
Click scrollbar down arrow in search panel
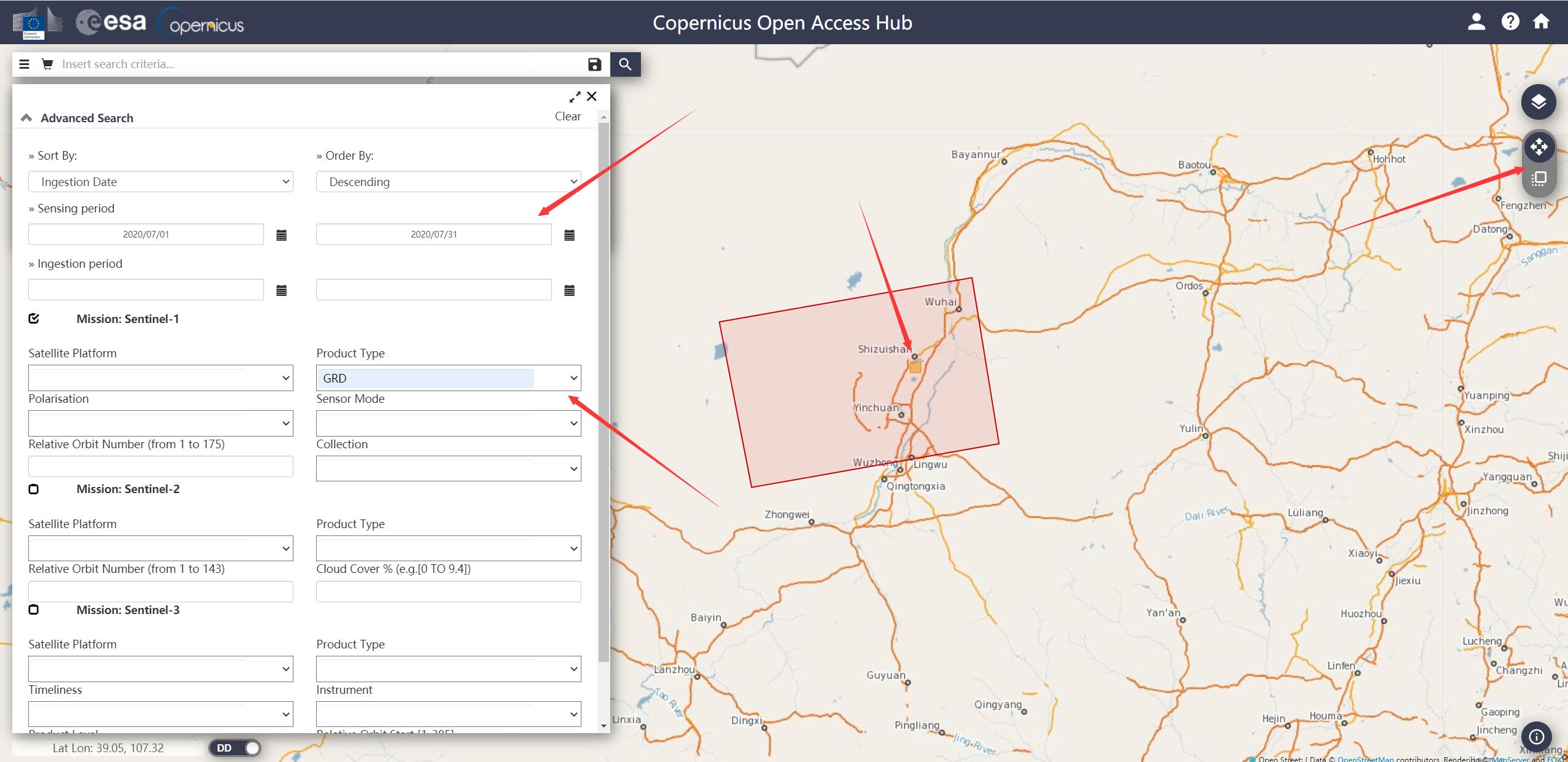pos(604,726)
